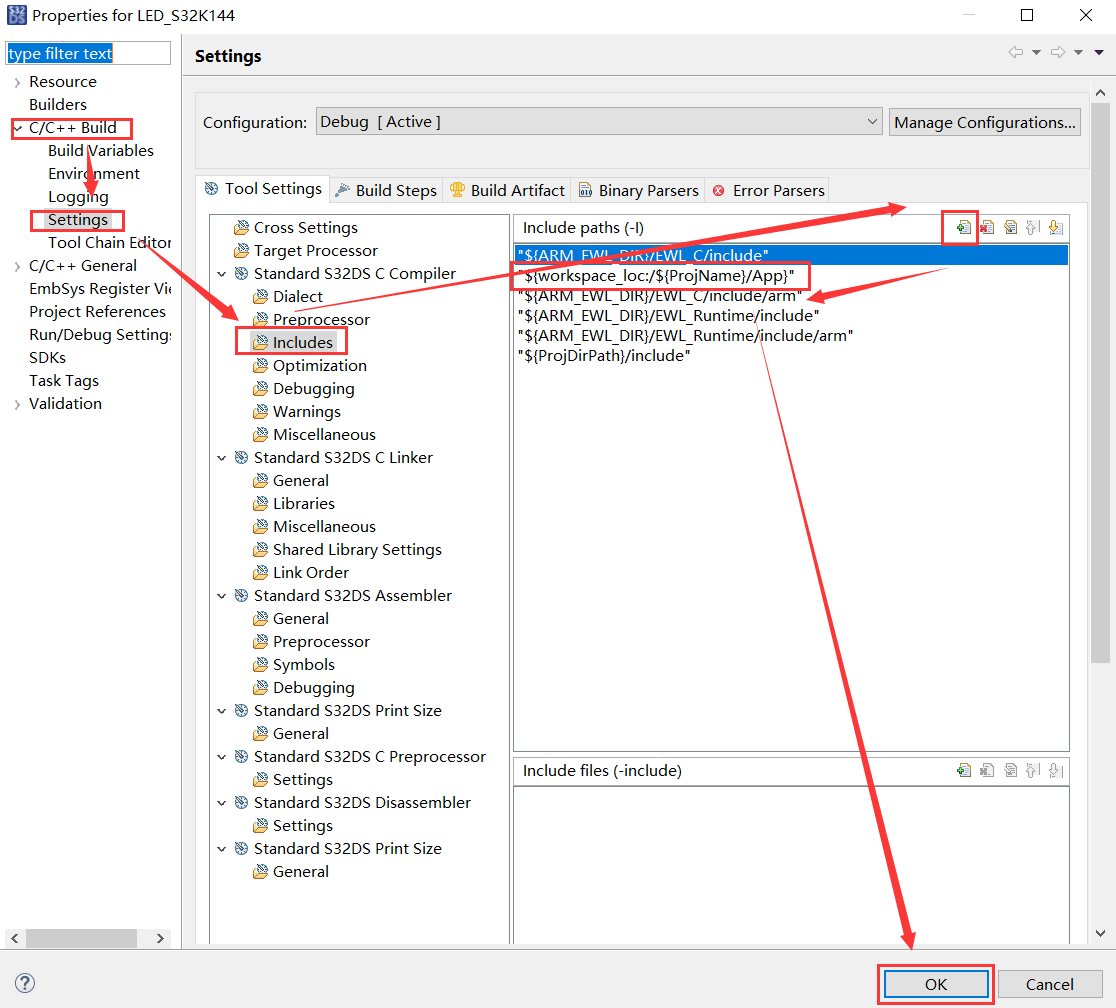Viewport: 1116px width, 1008px height.
Task: Select Run/Debug Settings item
Action: point(100,335)
